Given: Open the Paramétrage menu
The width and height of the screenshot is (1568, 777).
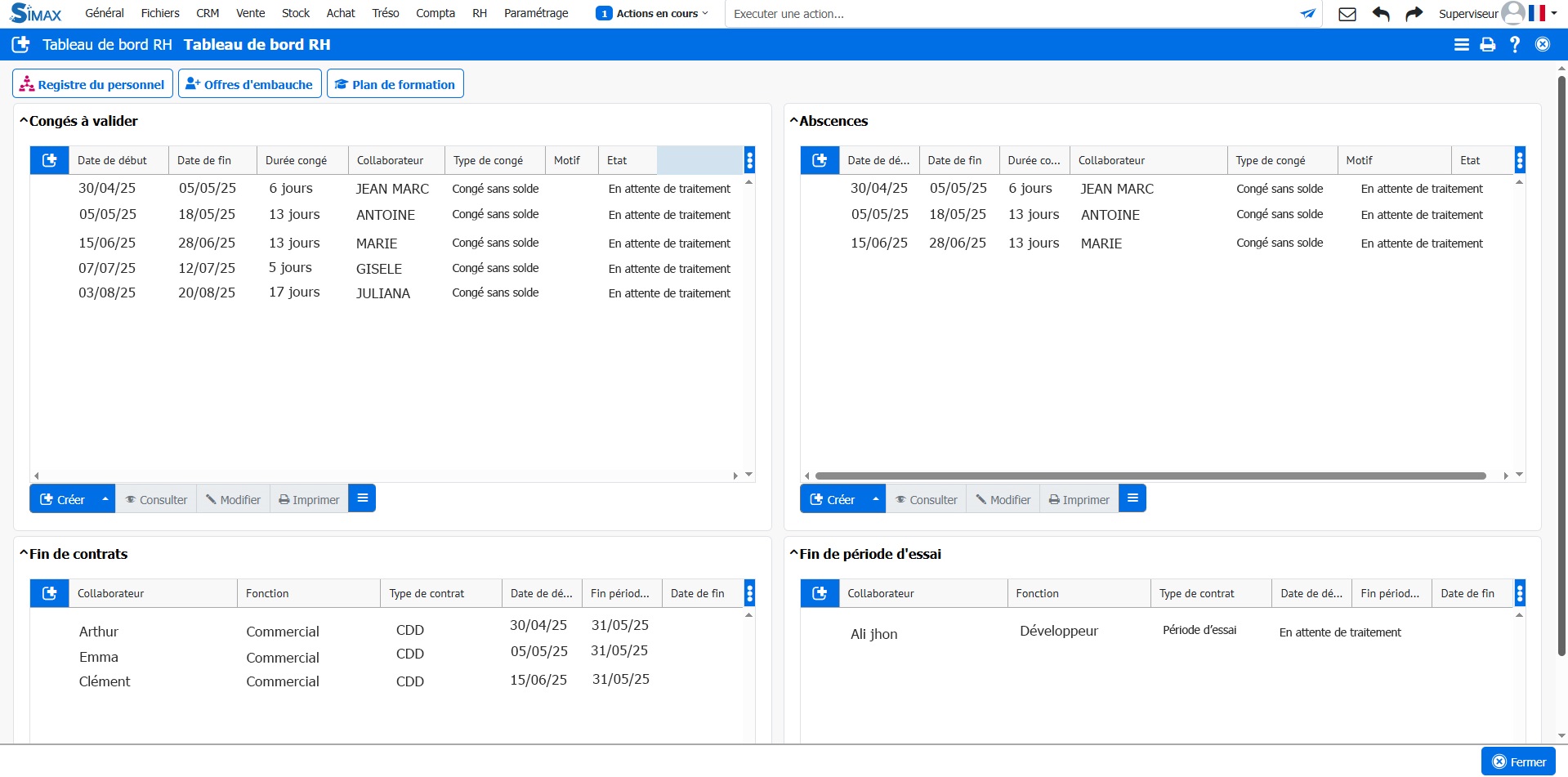Looking at the screenshot, I should click(536, 13).
